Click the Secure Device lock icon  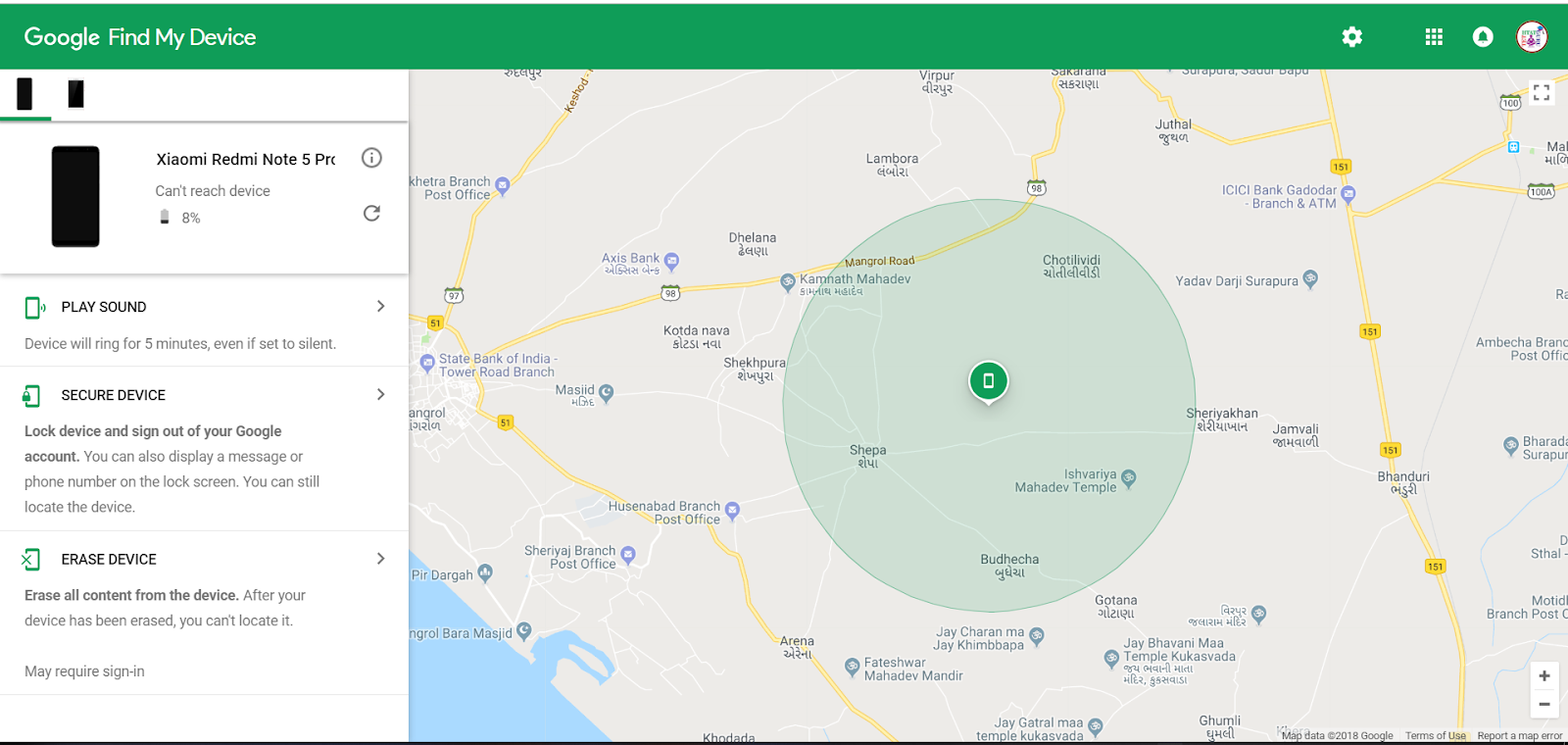31,395
